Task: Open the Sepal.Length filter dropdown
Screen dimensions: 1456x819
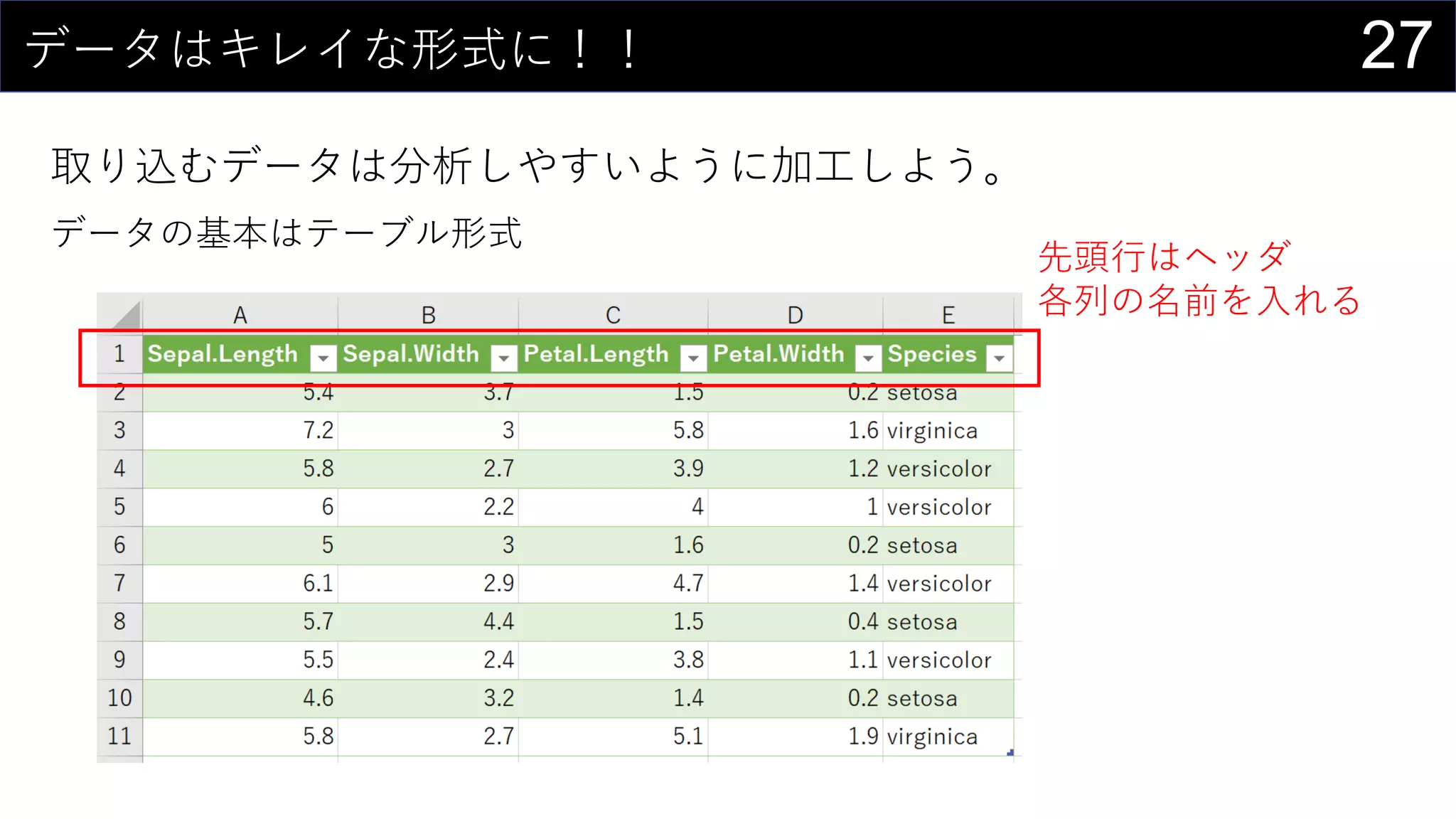Action: 323,358
